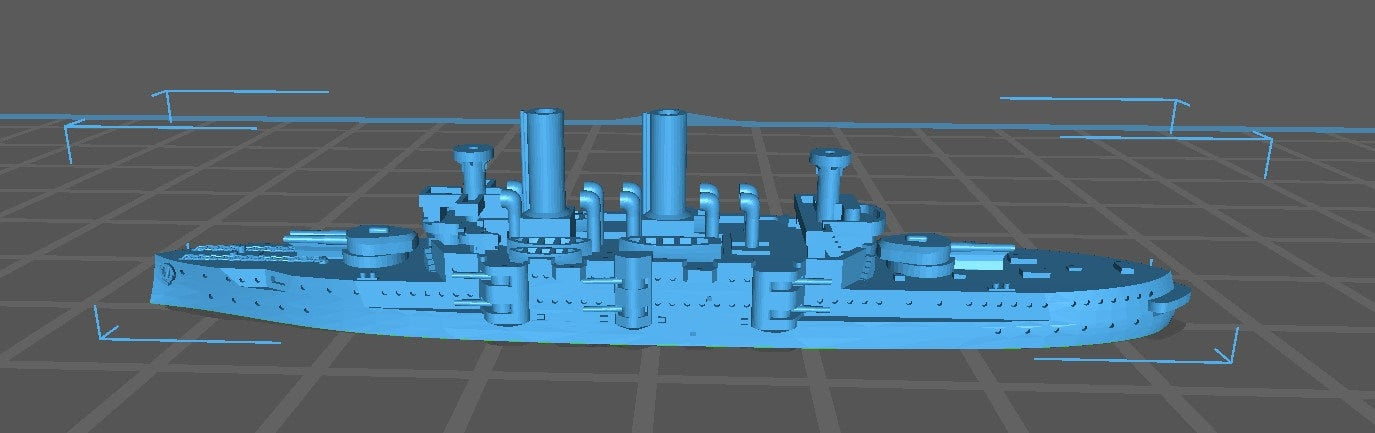
Task: Select the left main gun turret
Action: pyautogui.click(x=379, y=245)
